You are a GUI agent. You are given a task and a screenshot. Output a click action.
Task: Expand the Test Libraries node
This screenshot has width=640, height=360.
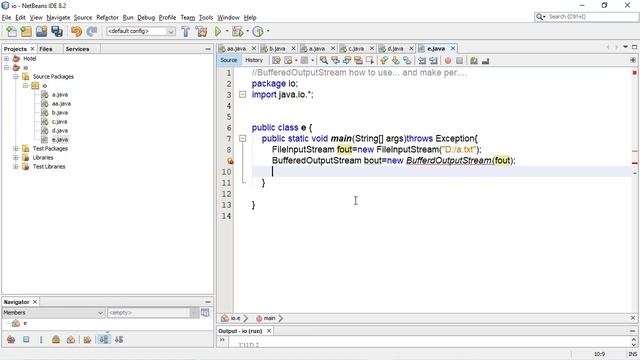pos(16,167)
